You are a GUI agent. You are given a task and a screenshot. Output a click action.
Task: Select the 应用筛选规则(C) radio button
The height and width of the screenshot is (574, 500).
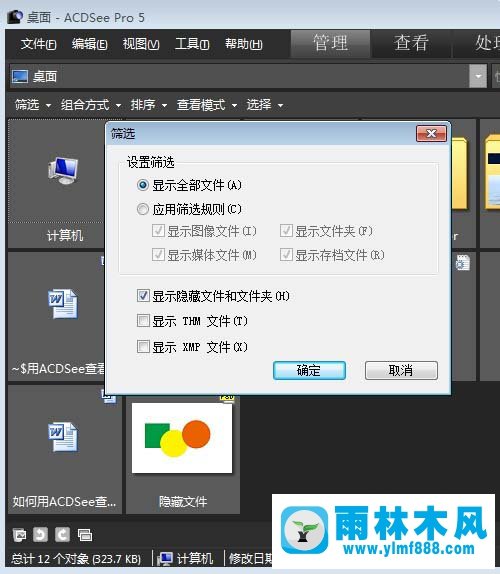(x=143, y=209)
